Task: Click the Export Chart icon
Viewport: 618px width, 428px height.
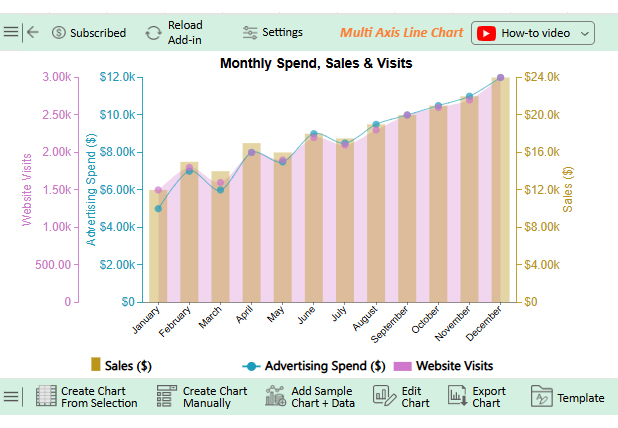Action: point(457,396)
